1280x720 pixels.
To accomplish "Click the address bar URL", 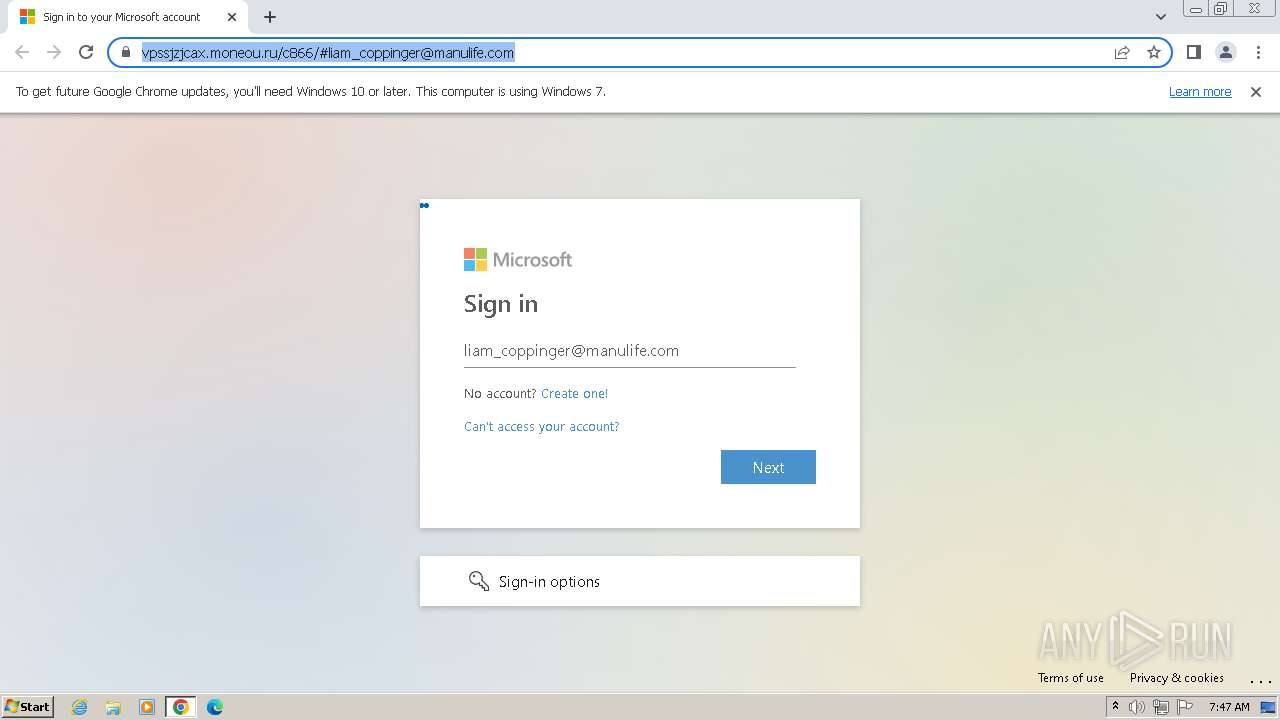I will pos(328,53).
